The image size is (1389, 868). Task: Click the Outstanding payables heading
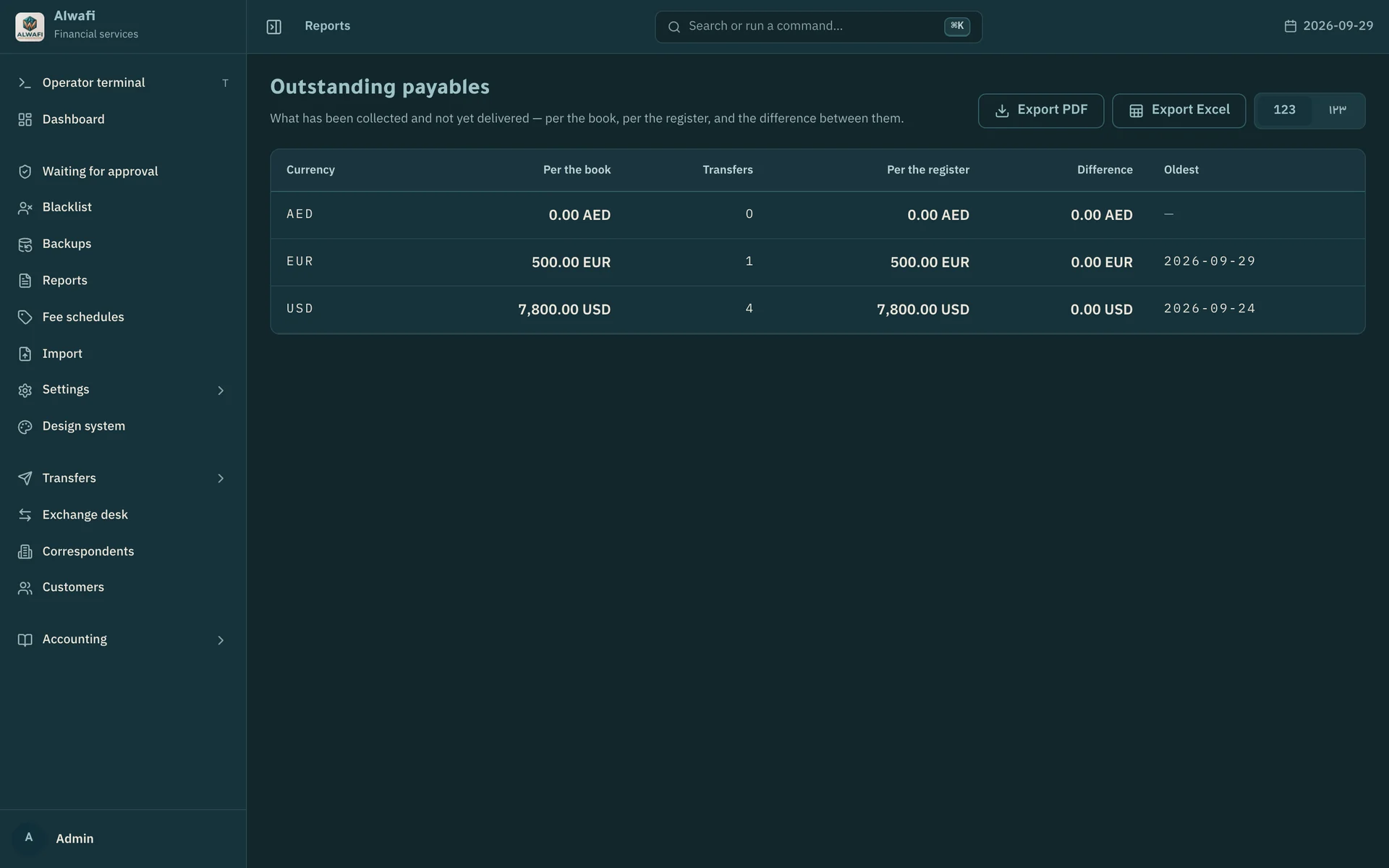[380, 87]
